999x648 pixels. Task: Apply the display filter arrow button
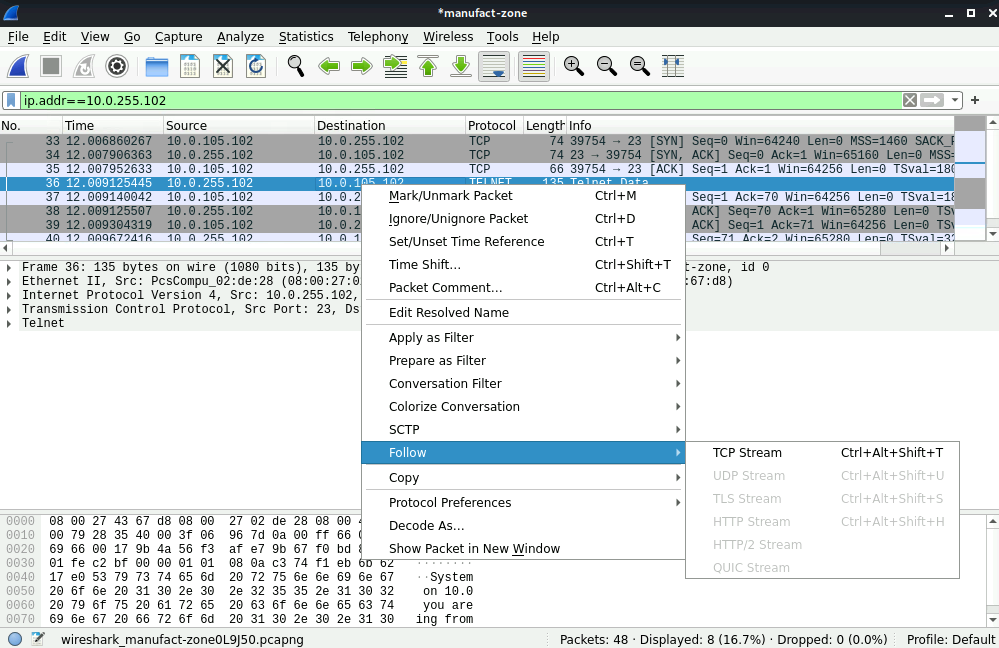[931, 101]
